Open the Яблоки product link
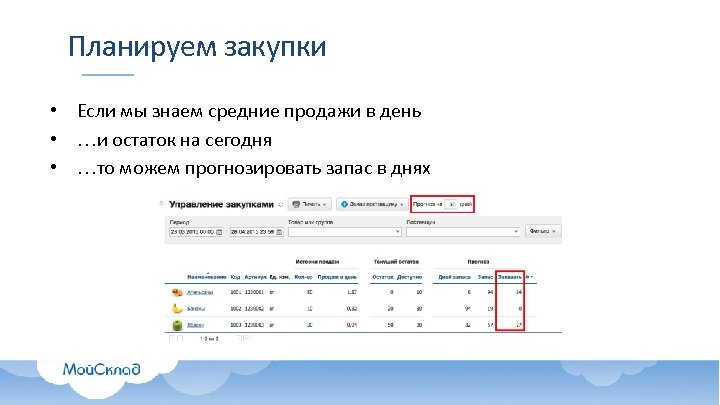 (x=195, y=325)
